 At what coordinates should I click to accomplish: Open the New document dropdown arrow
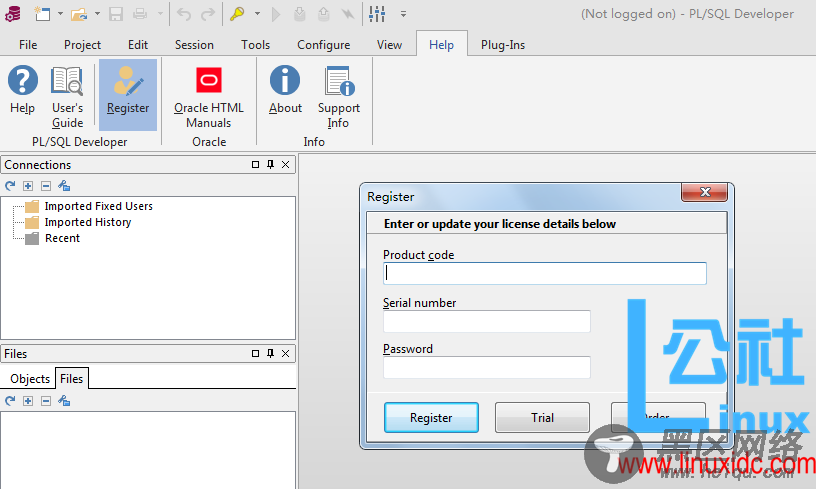(60, 14)
